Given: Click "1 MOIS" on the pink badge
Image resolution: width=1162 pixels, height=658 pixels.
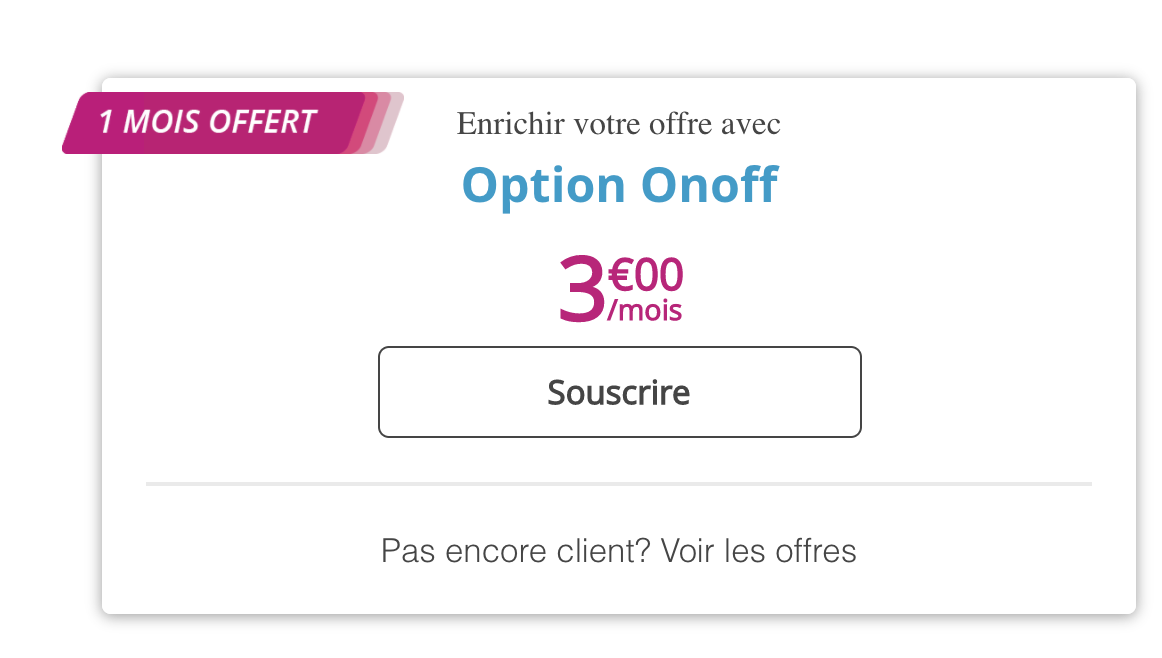Looking at the screenshot, I should click(x=150, y=122).
